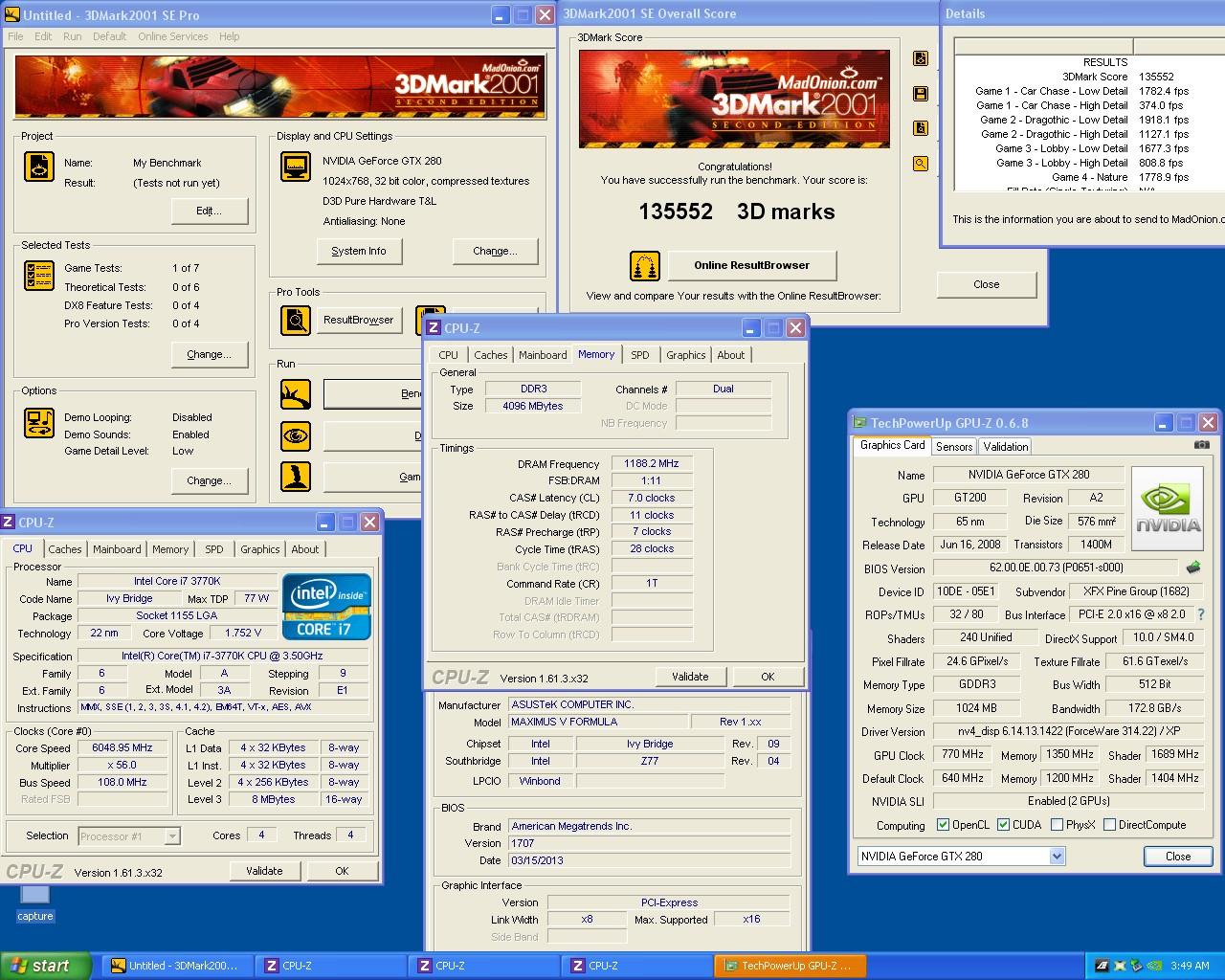Click the Online ResultBrowser button
Viewport: 1225px width, 980px height.
pos(752,265)
